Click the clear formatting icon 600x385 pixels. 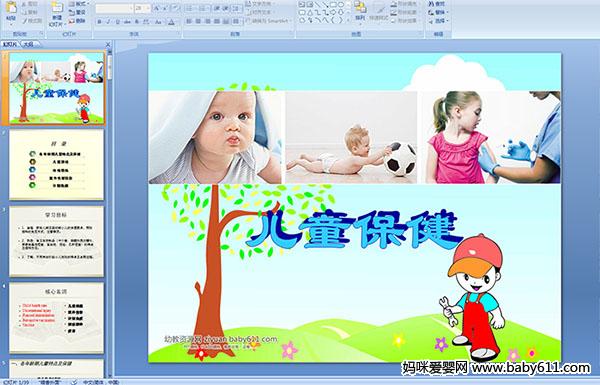tap(175, 8)
